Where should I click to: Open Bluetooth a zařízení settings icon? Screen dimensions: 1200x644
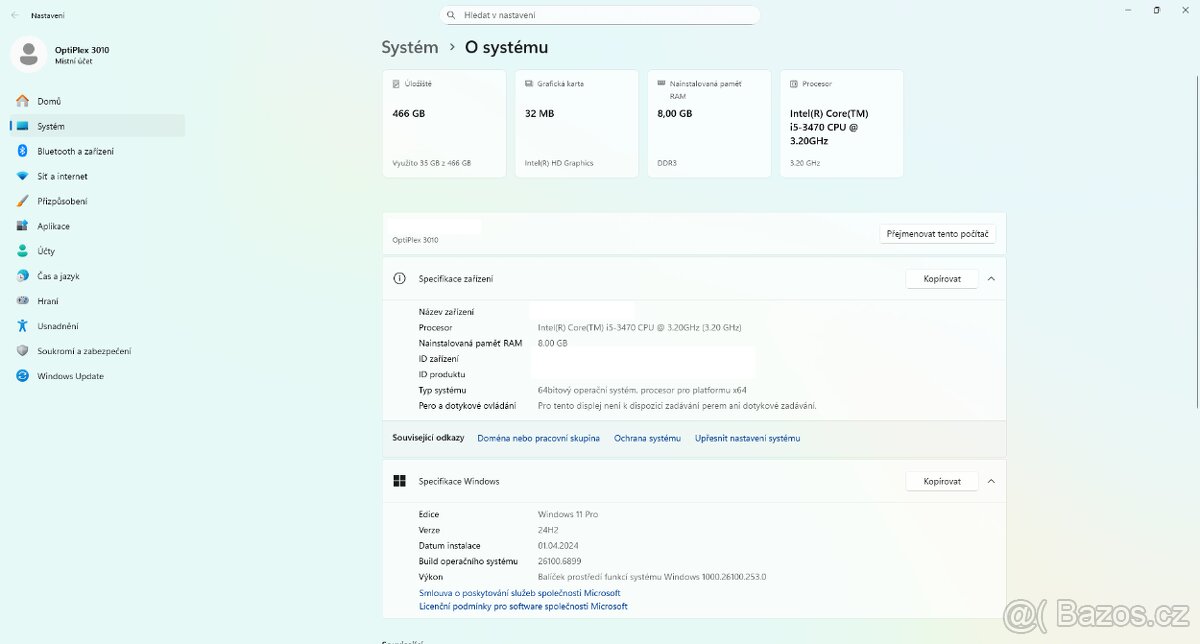[22, 151]
